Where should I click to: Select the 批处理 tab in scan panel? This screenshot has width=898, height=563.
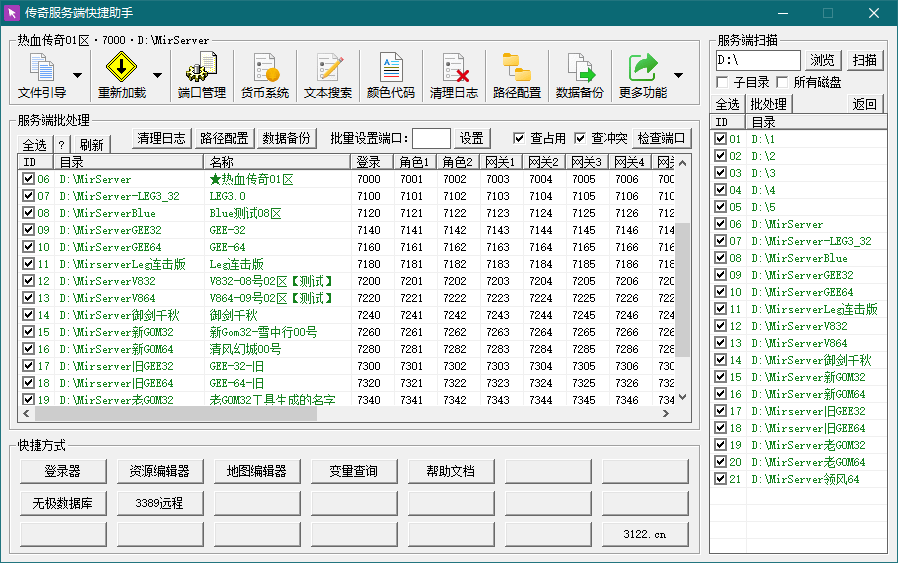point(769,104)
